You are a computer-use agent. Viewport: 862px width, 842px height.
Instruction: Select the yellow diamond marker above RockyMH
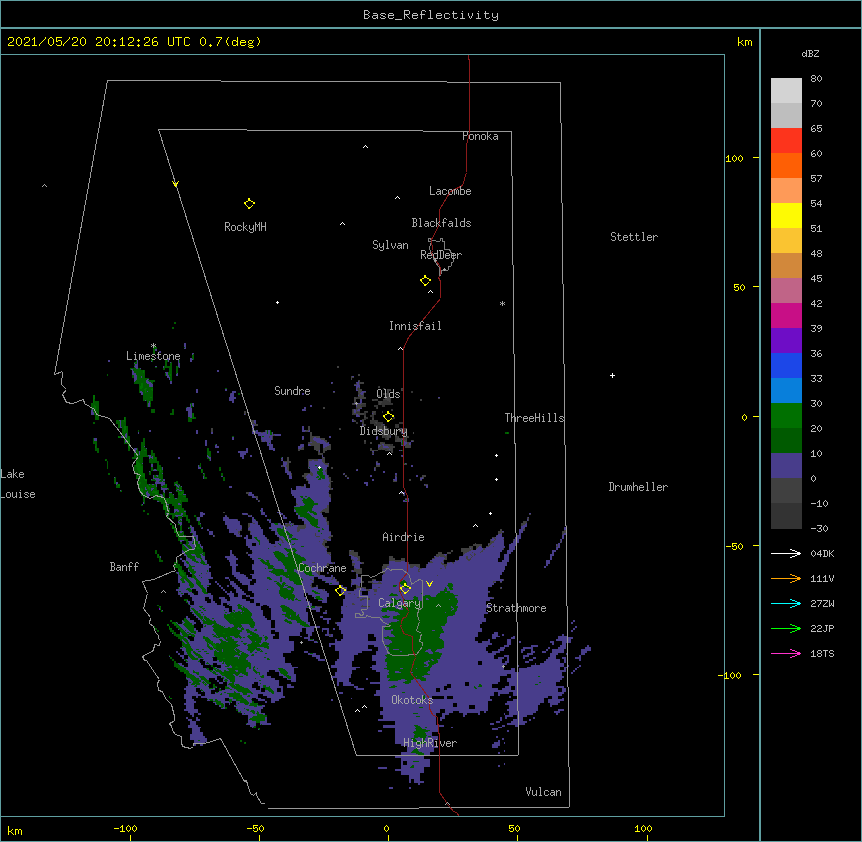click(249, 204)
